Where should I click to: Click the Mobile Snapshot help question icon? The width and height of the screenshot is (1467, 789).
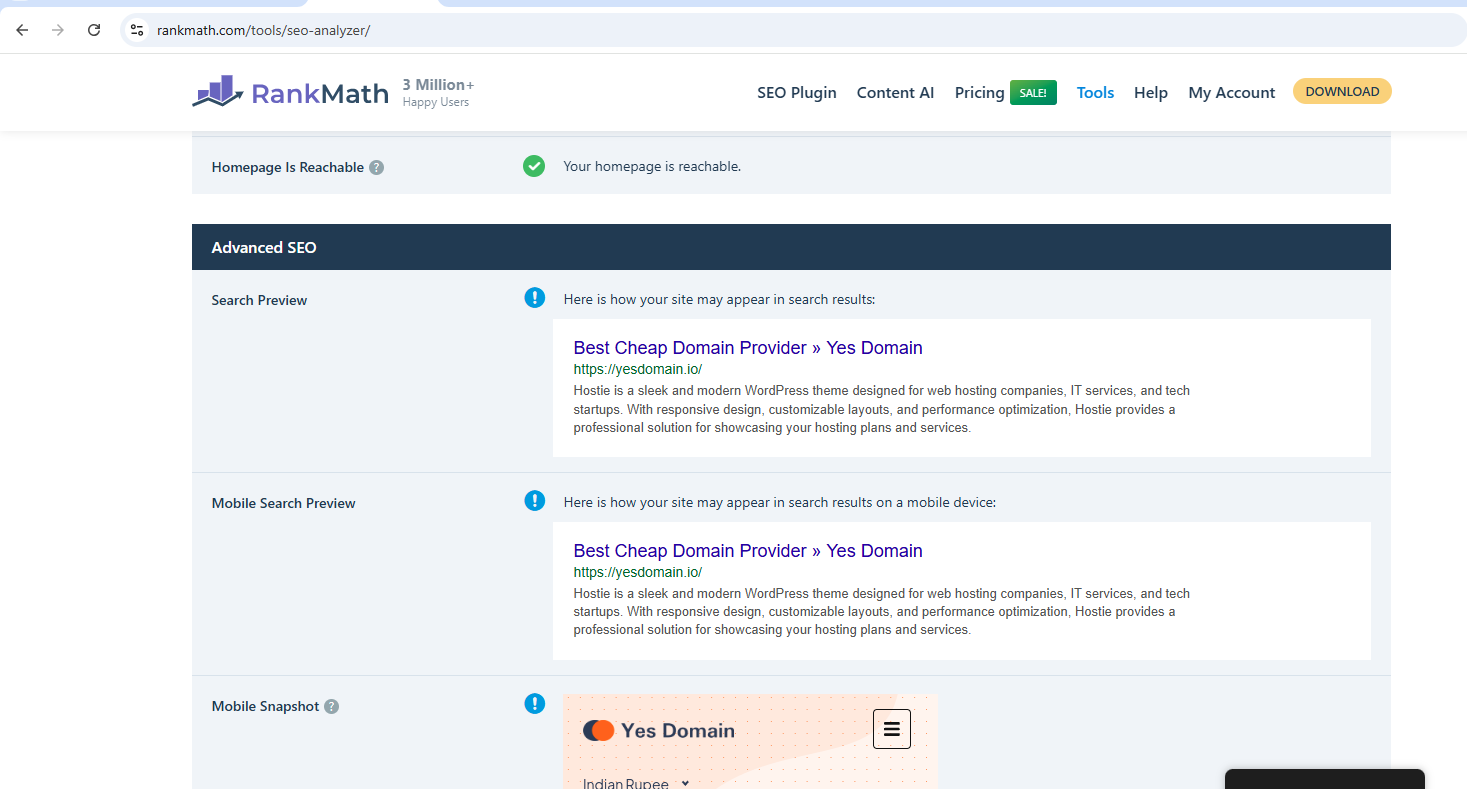(331, 706)
